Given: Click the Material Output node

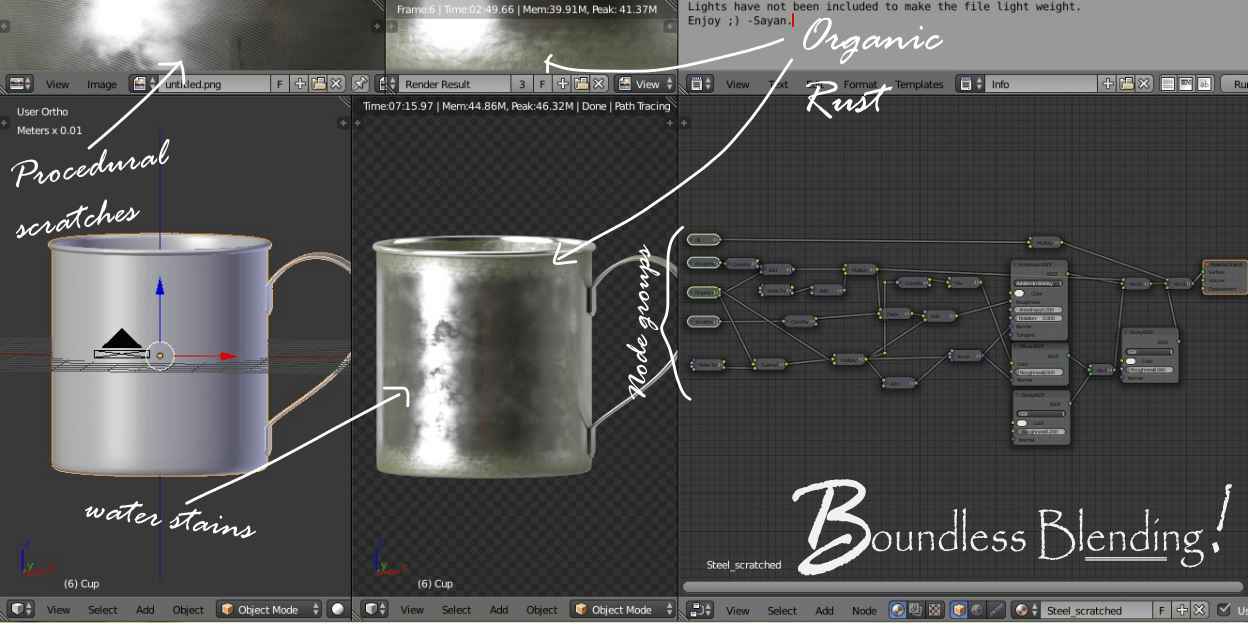Looking at the screenshot, I should click(1225, 277).
